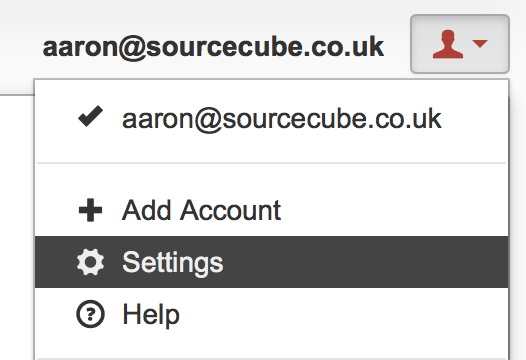Click the gear icon for Settings
Viewport: 526px width, 360px height.
(x=90, y=262)
